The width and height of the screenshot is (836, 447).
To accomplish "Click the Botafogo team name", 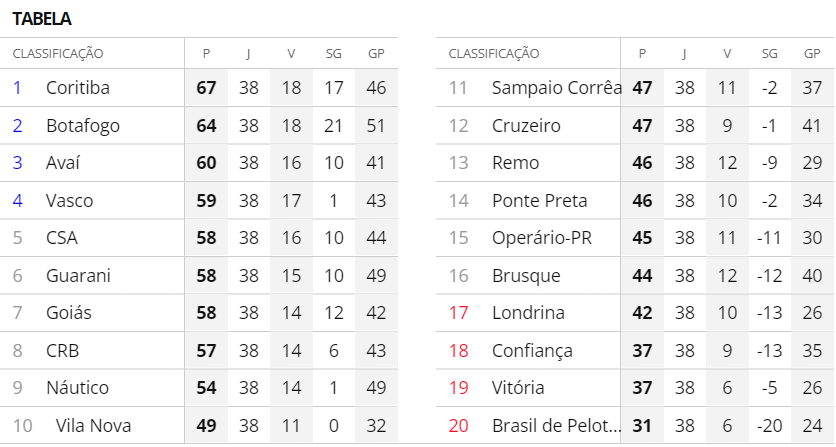I will [x=83, y=126].
